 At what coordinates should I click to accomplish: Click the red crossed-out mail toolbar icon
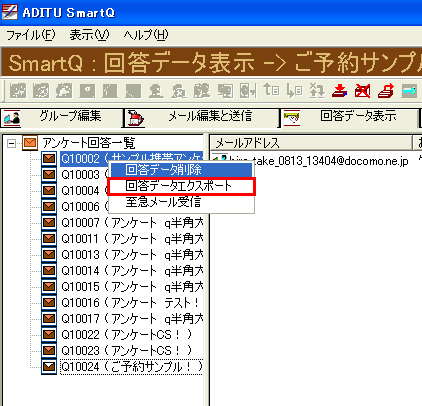pos(362,91)
